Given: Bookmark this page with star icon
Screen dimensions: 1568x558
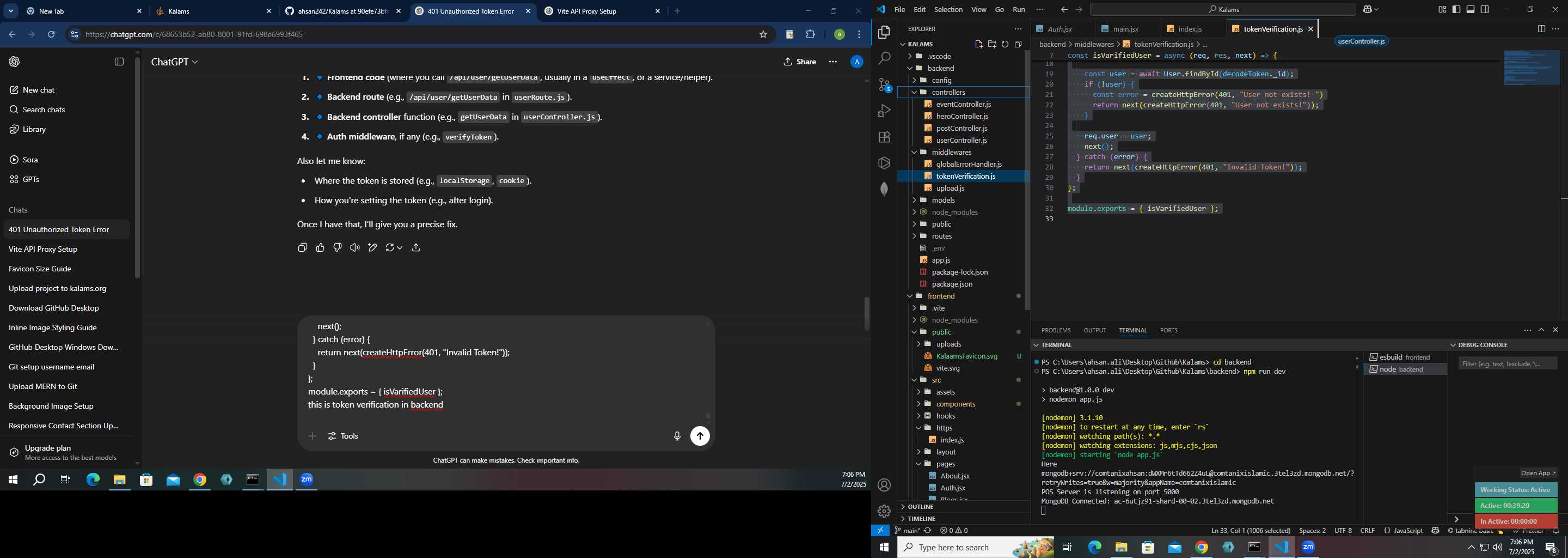Looking at the screenshot, I should [763, 35].
